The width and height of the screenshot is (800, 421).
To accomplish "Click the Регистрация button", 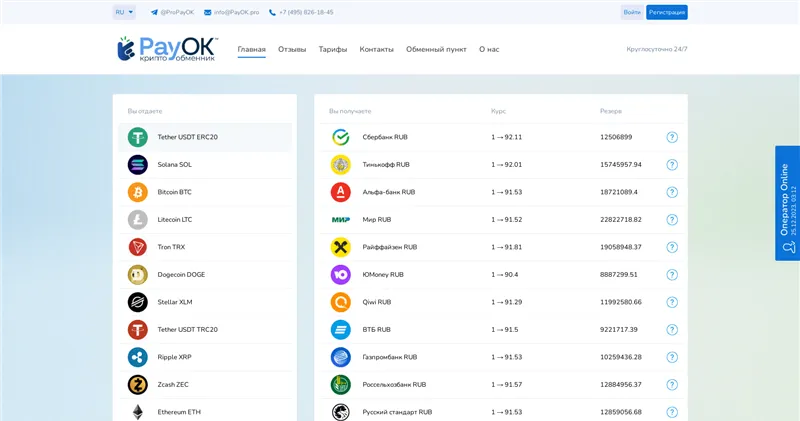I will tap(667, 12).
